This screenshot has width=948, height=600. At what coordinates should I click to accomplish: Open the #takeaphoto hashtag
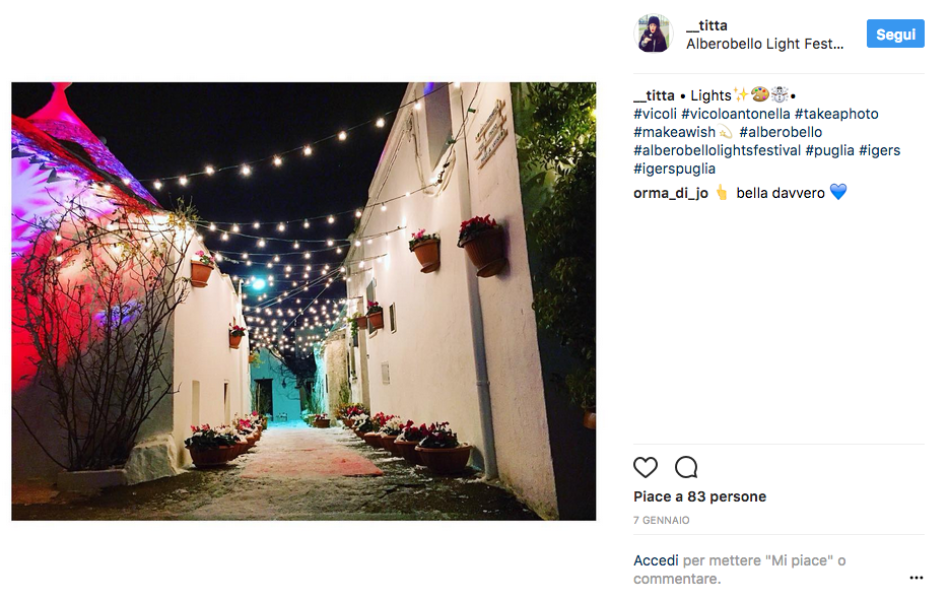(x=836, y=114)
